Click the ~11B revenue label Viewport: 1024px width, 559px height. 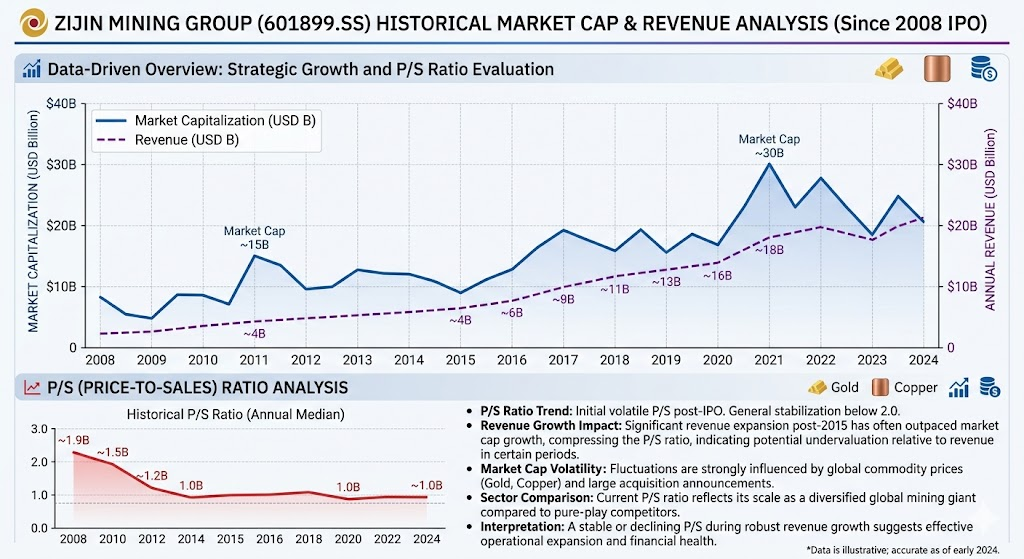tap(615, 289)
